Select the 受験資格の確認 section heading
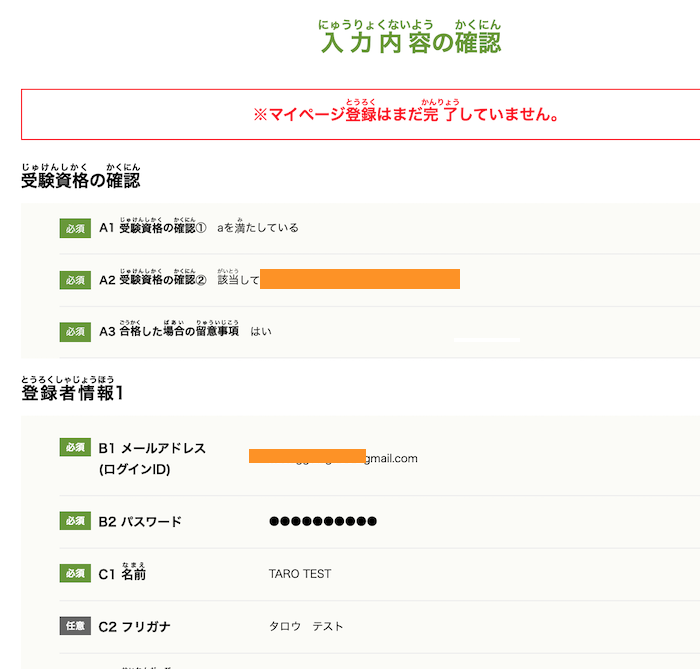Screen dimensions: 700x669 (81, 180)
